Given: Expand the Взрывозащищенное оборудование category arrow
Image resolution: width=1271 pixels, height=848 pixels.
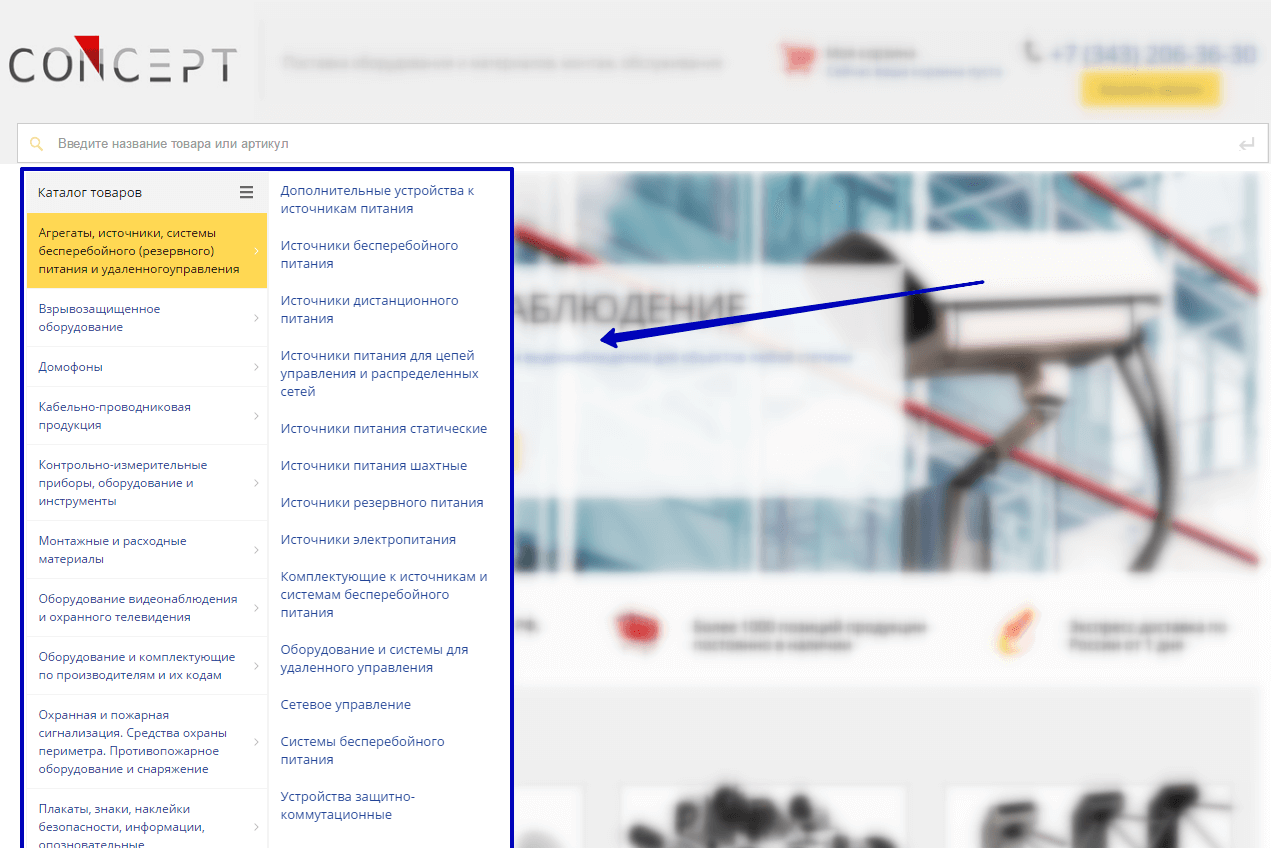Looking at the screenshot, I should [256, 318].
